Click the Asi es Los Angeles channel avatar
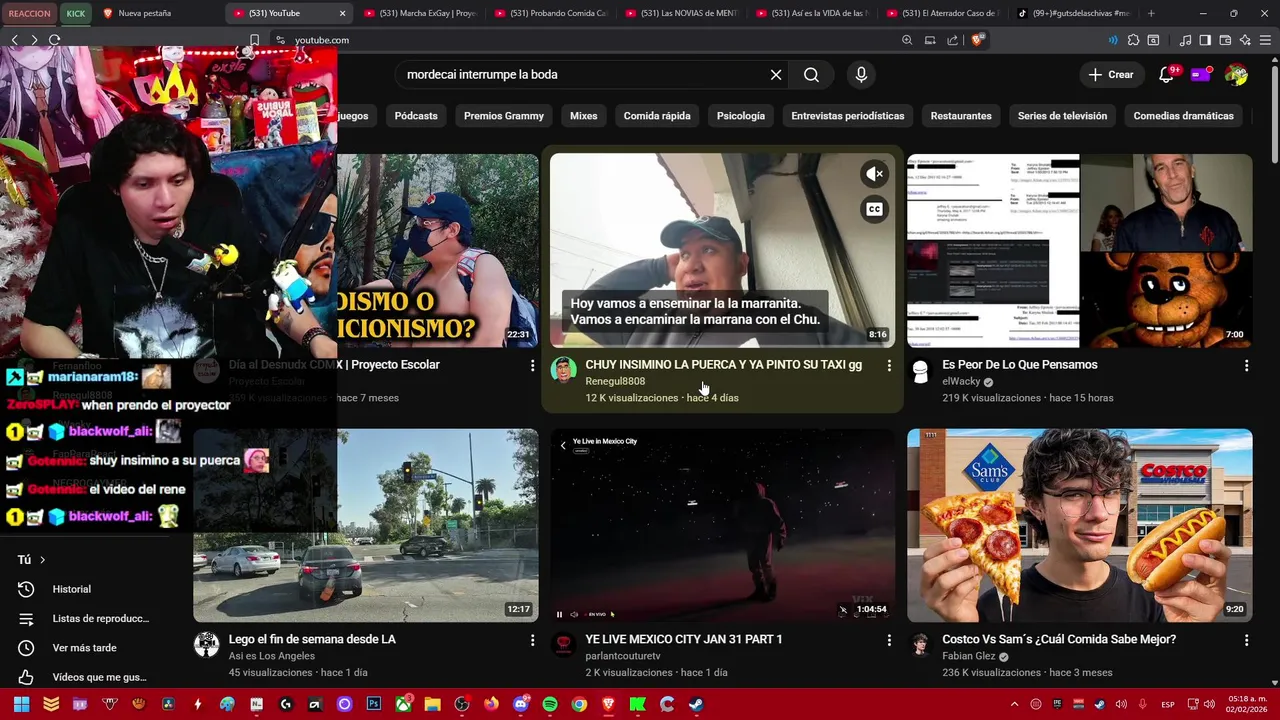 coord(207,645)
